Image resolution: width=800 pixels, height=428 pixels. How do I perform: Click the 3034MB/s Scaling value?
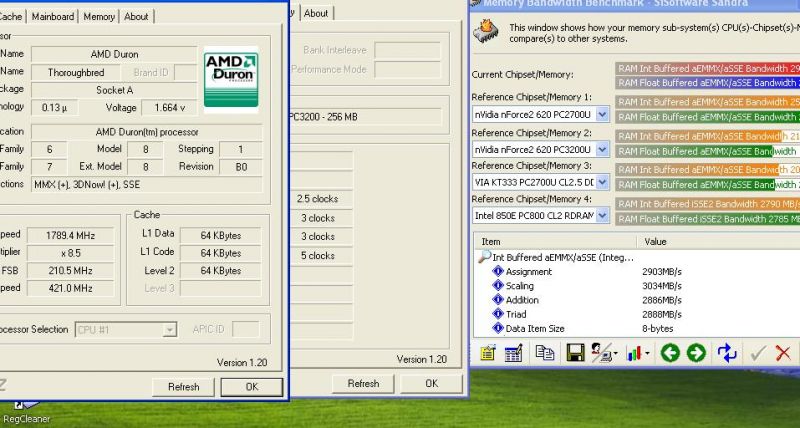click(x=662, y=286)
